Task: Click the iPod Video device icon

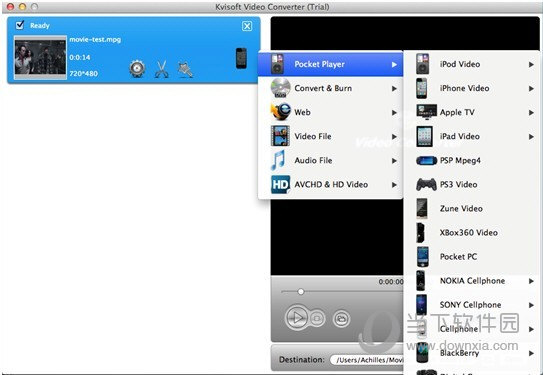Action: click(x=422, y=64)
